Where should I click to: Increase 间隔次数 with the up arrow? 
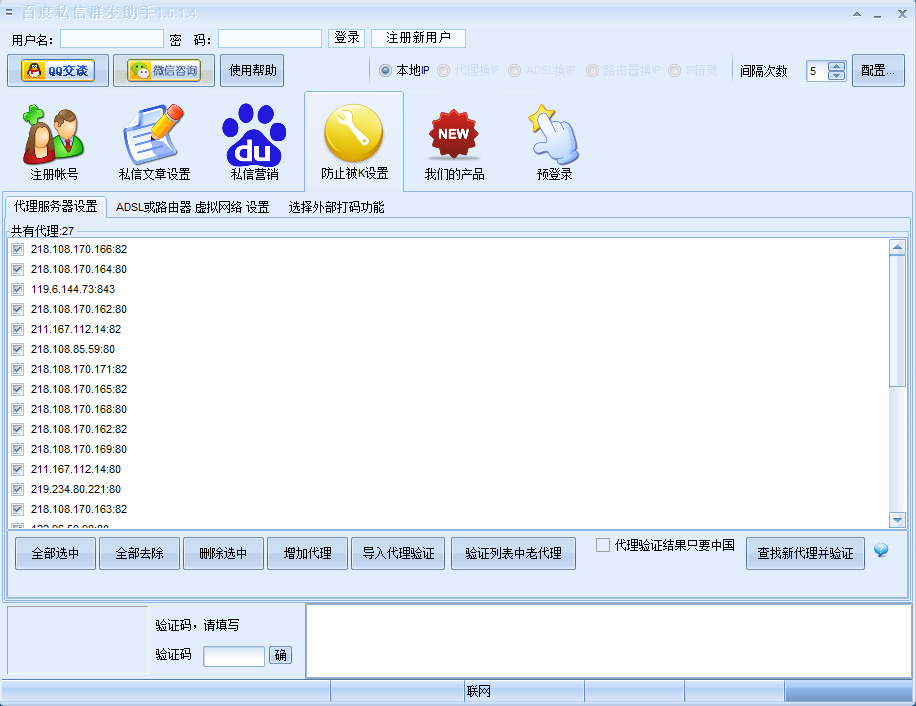pos(837,67)
